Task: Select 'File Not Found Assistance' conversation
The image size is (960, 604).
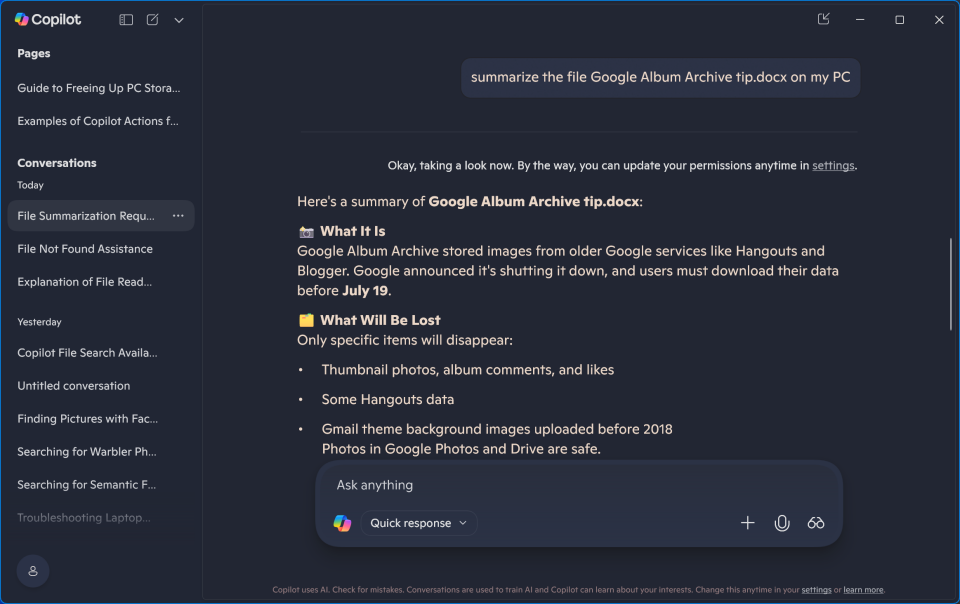Action: pos(85,249)
